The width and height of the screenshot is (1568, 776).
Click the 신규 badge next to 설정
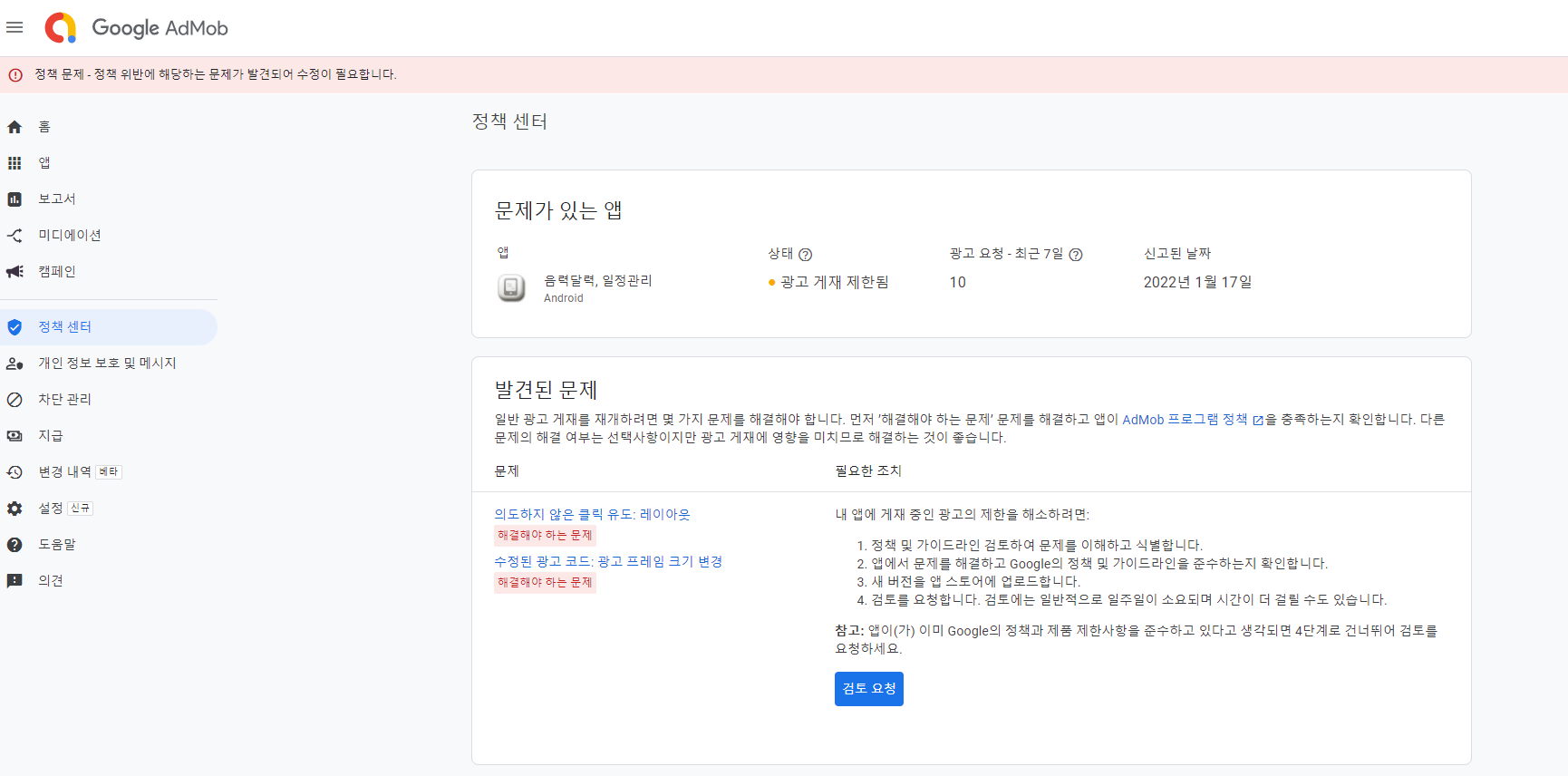(81, 509)
